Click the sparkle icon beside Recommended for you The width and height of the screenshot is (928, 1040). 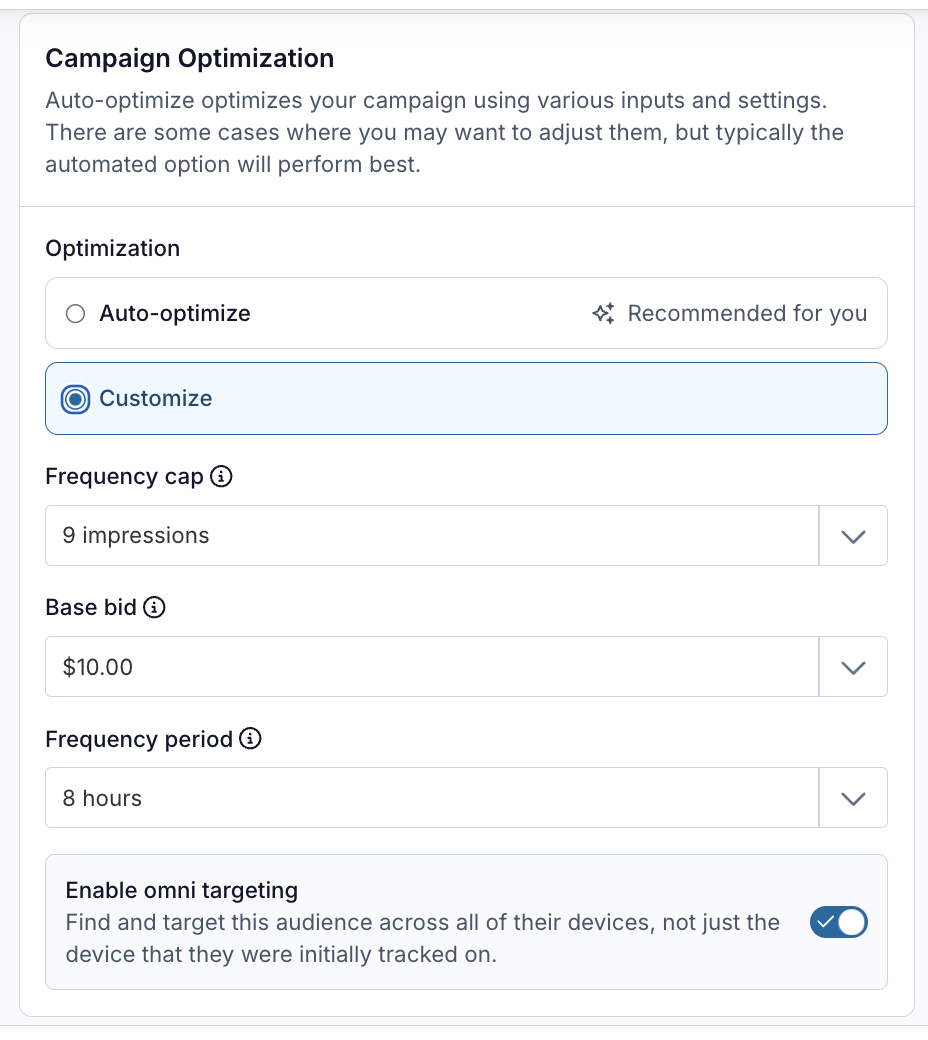tap(603, 314)
